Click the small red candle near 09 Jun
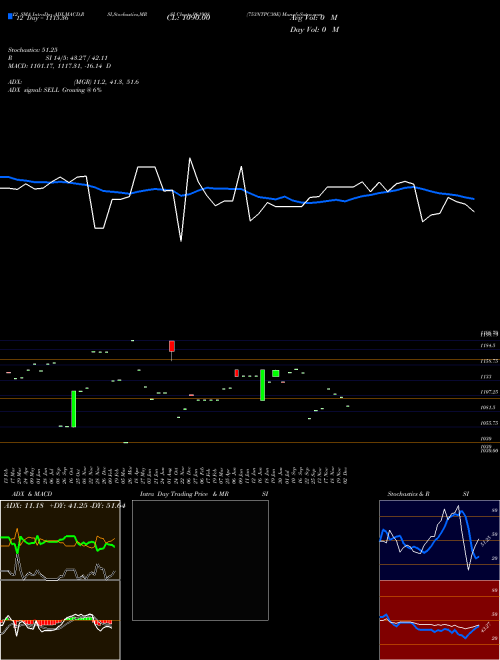Screen dimensions: 500x660 237,373
